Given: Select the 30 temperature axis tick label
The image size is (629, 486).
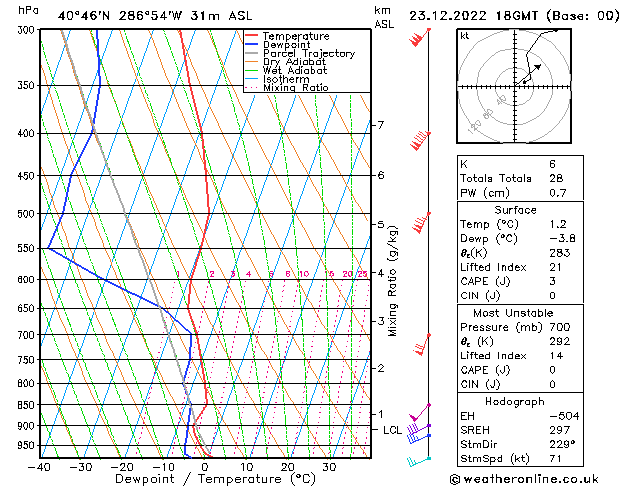Looking at the screenshot, I should coord(329,467).
